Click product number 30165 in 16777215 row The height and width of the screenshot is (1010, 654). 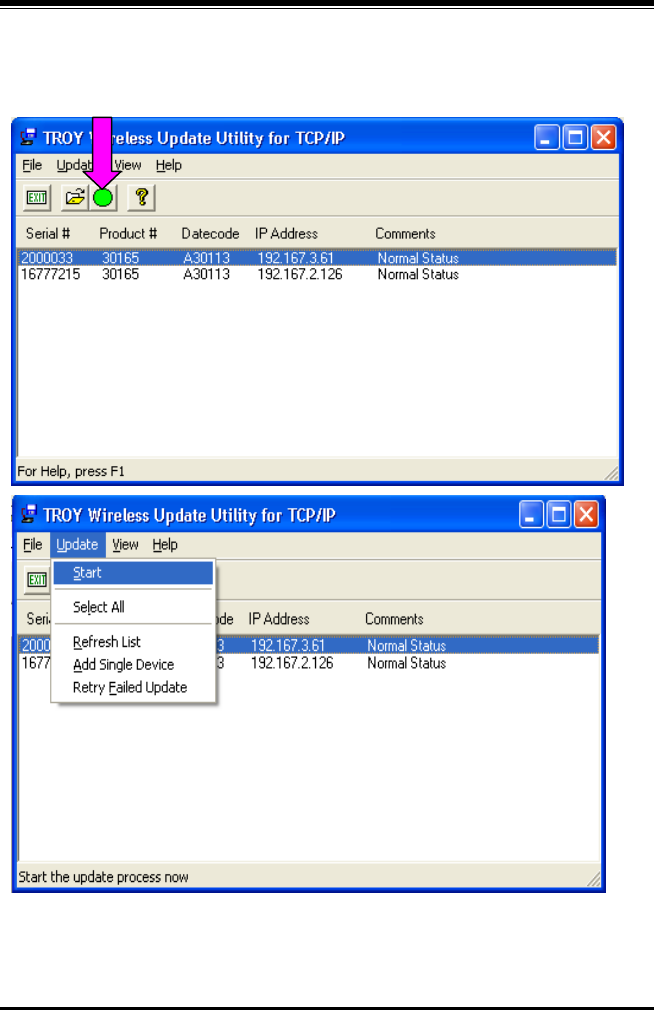pyautogui.click(x=120, y=274)
